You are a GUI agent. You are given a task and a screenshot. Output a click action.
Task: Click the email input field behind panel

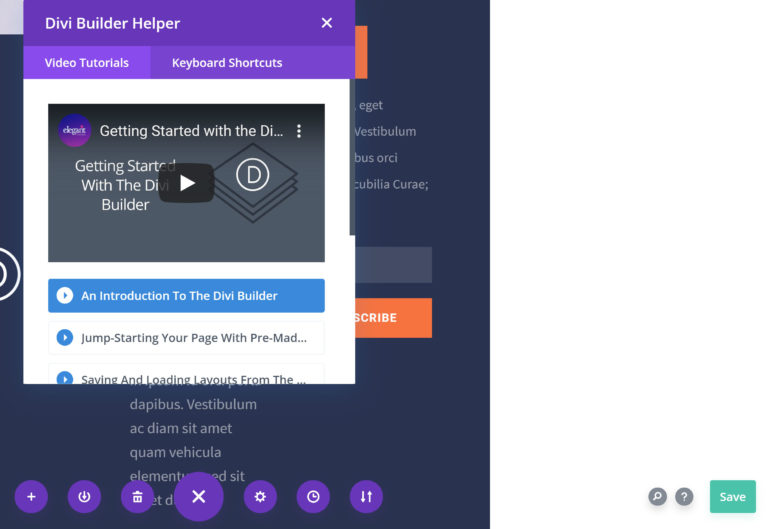[x=393, y=265]
